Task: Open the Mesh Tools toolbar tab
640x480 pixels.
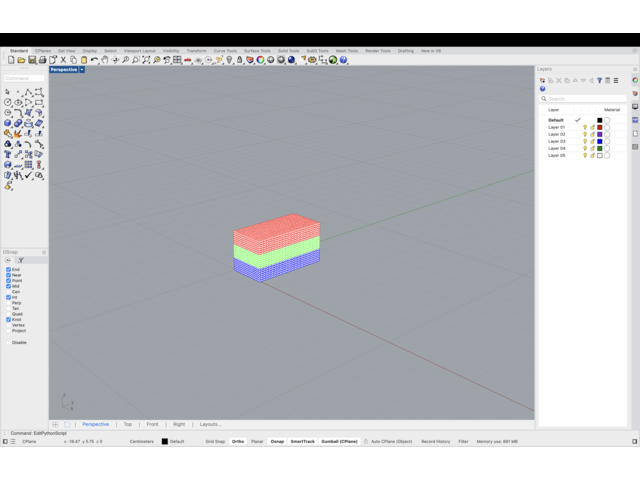Action: pyautogui.click(x=347, y=51)
